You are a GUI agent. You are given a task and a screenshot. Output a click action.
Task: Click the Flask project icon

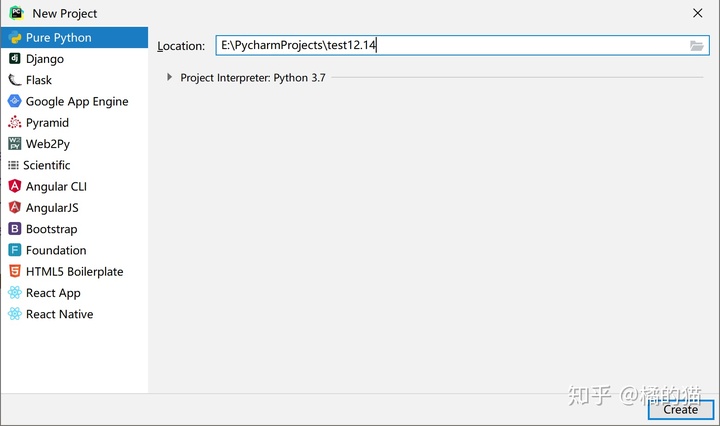pos(15,80)
